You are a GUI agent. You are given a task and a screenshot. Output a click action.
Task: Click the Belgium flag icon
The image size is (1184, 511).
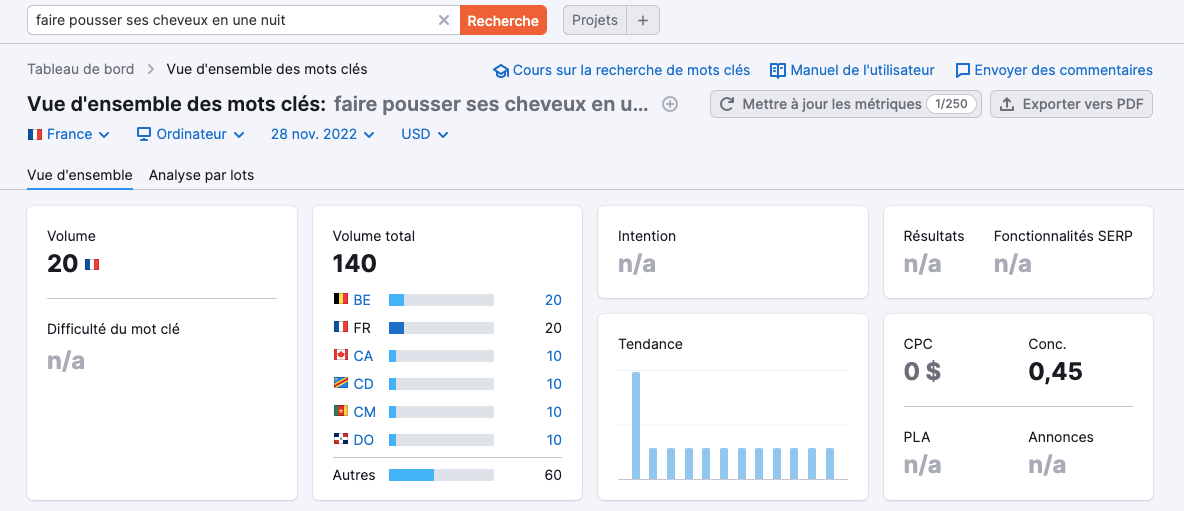click(341, 299)
